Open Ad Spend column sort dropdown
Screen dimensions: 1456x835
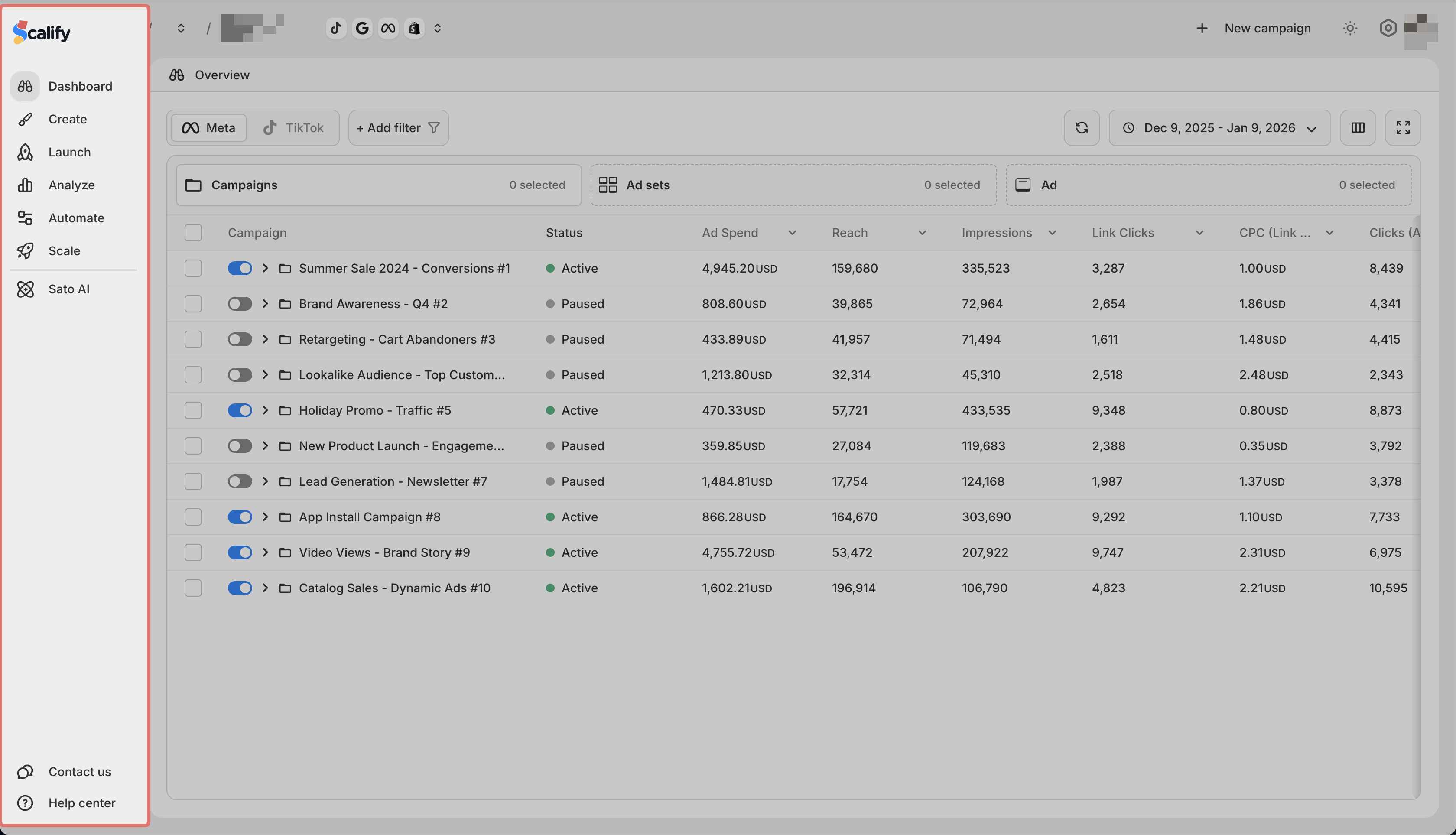tap(792, 233)
